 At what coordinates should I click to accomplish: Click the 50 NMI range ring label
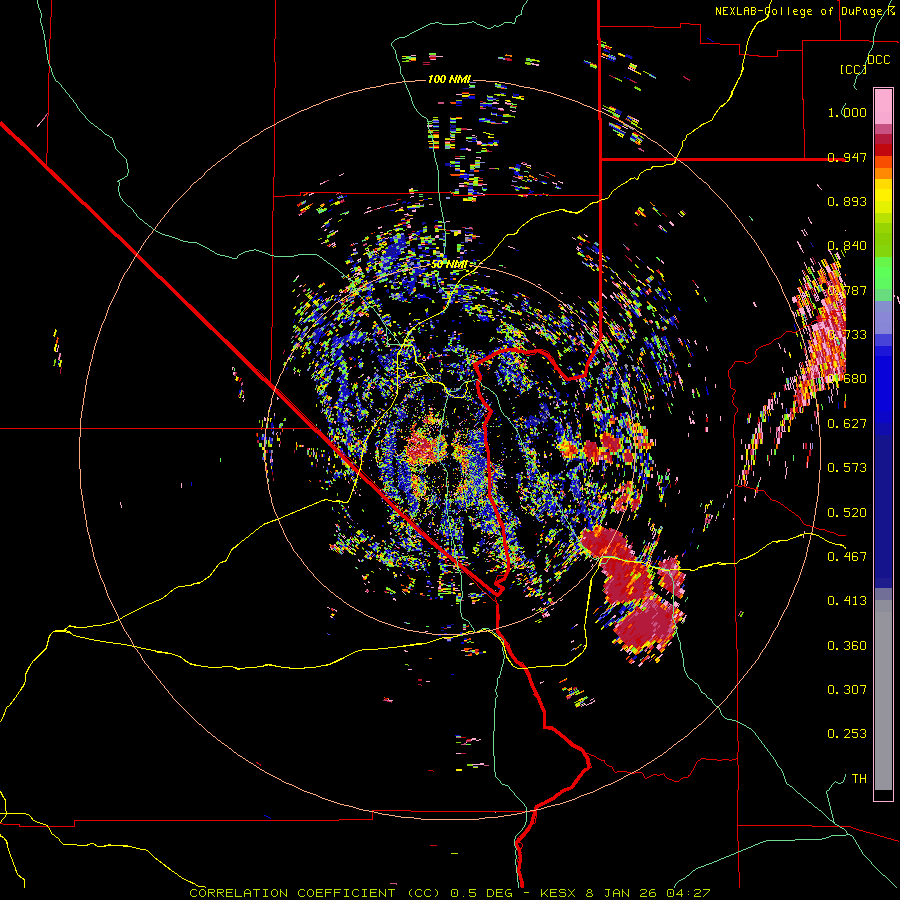coord(449,264)
